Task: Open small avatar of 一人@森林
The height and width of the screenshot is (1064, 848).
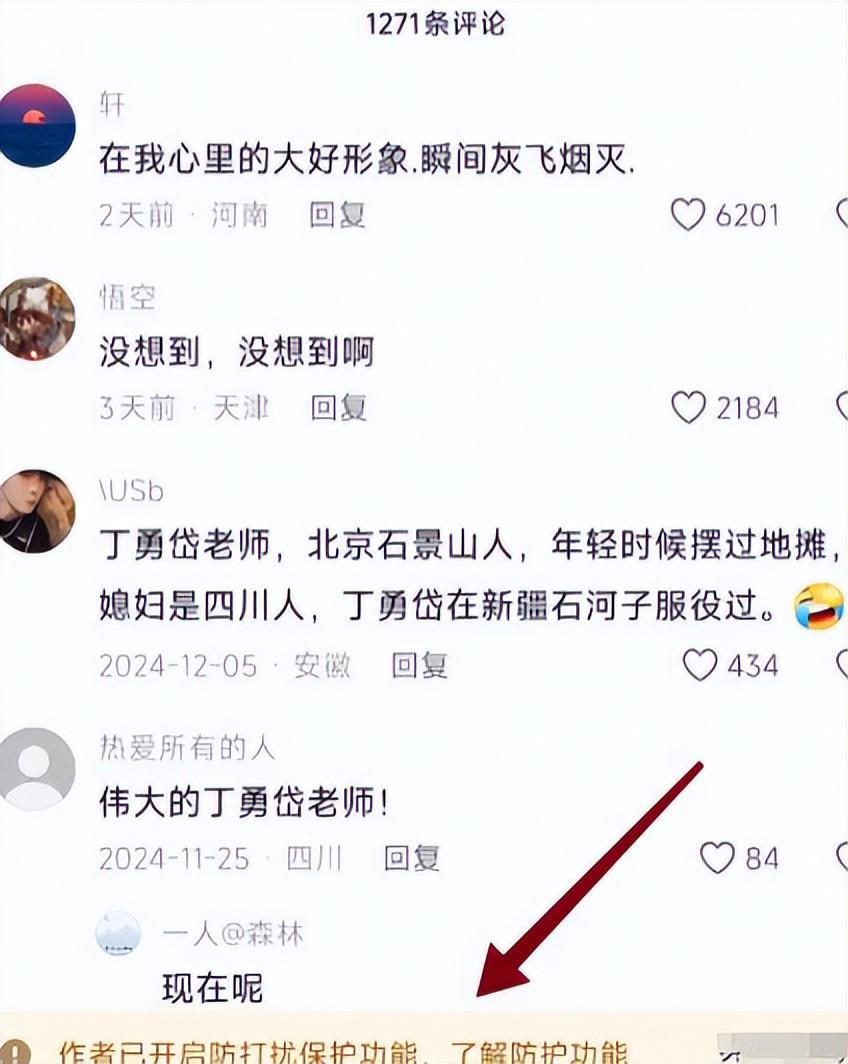Action: (118, 933)
